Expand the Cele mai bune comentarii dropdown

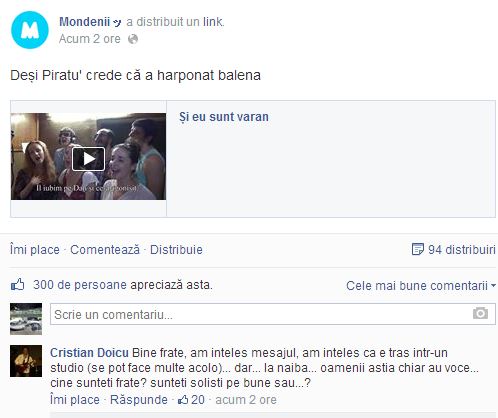[421, 286]
